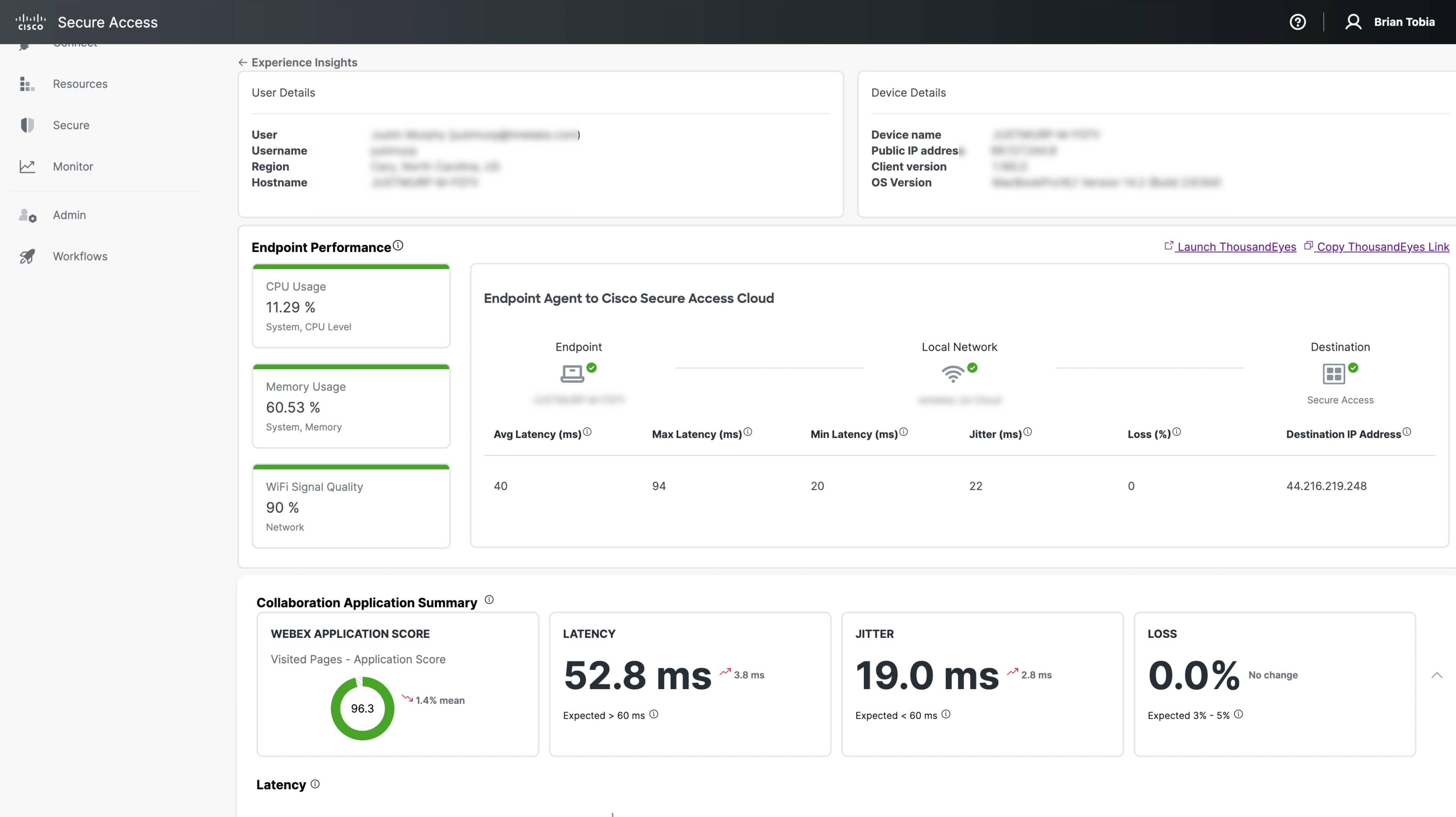1456x817 pixels.
Task: Click info icon beside Collaboration Application Summary
Action: pyautogui.click(x=489, y=600)
